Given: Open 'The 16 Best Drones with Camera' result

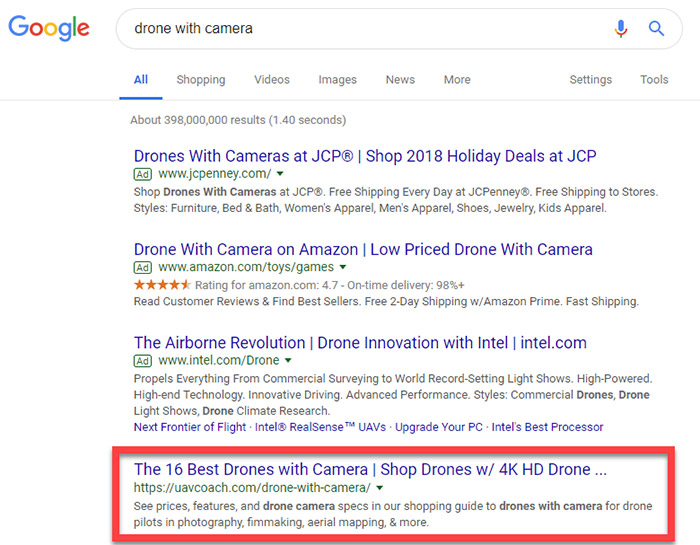Looking at the screenshot, I should pos(370,470).
